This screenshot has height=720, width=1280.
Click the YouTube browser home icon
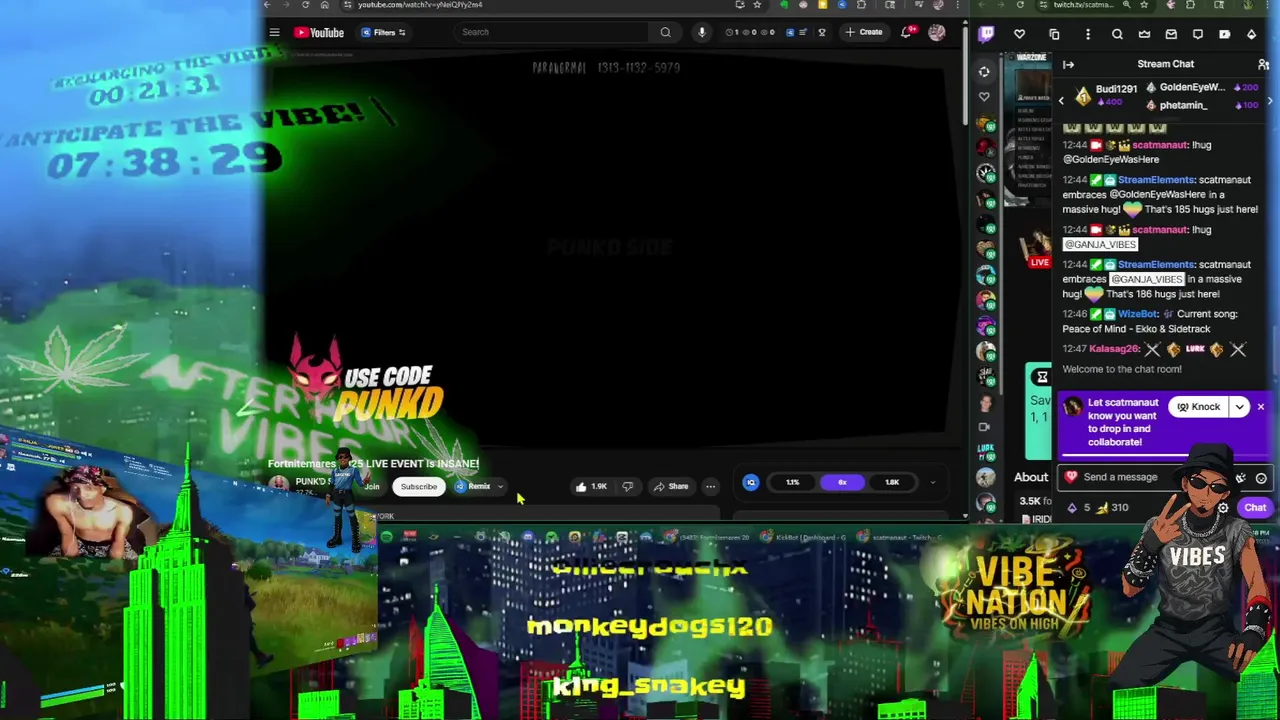324,5
